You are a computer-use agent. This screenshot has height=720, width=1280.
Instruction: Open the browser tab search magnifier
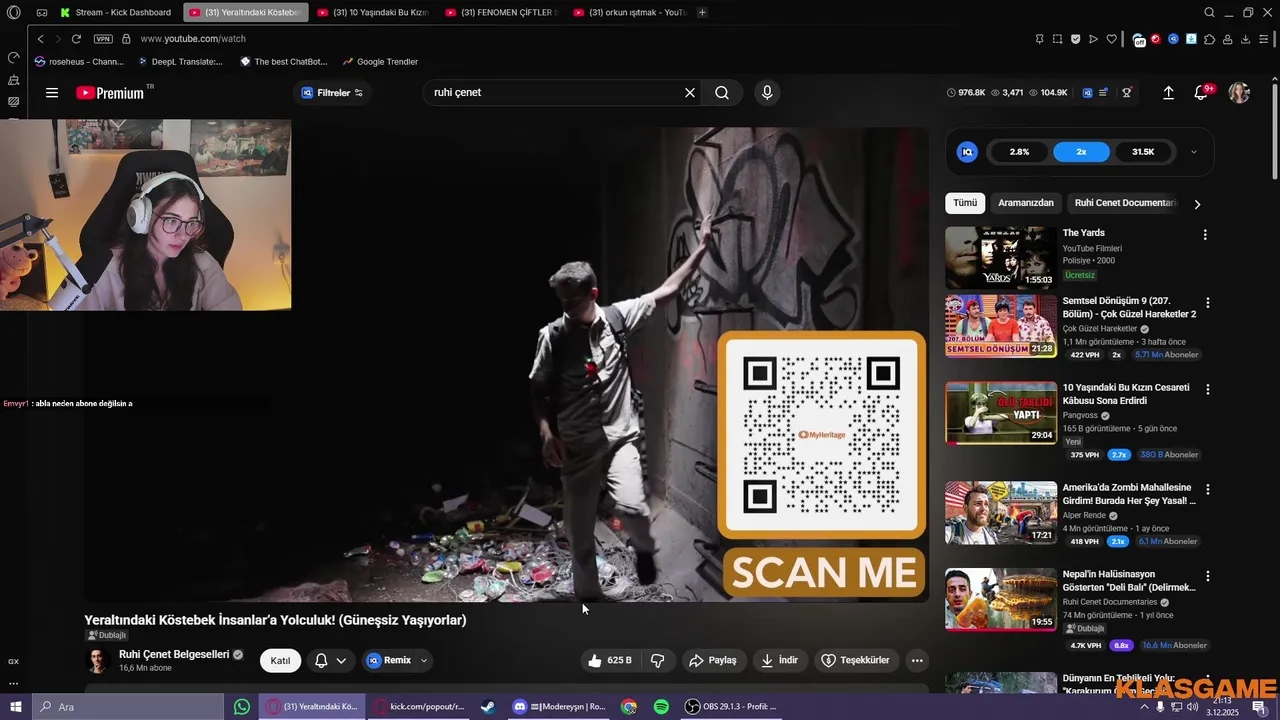tap(1209, 12)
